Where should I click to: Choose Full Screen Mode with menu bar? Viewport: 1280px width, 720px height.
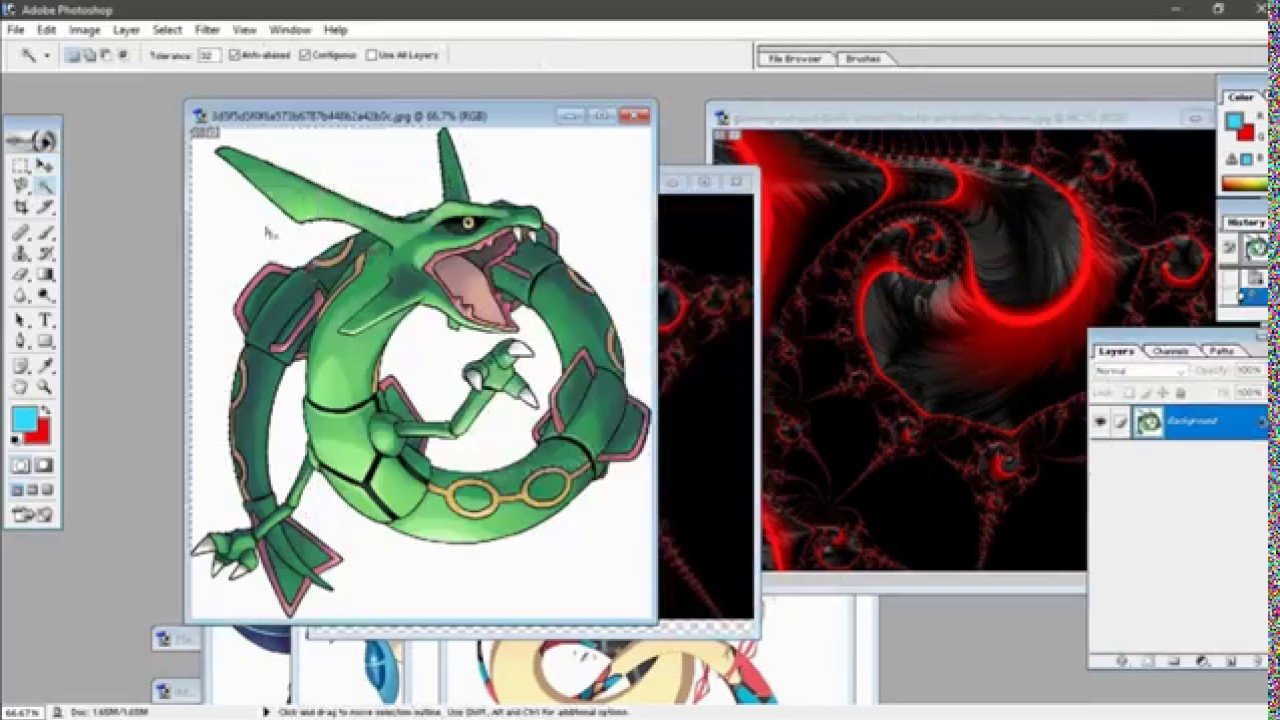click(32, 490)
